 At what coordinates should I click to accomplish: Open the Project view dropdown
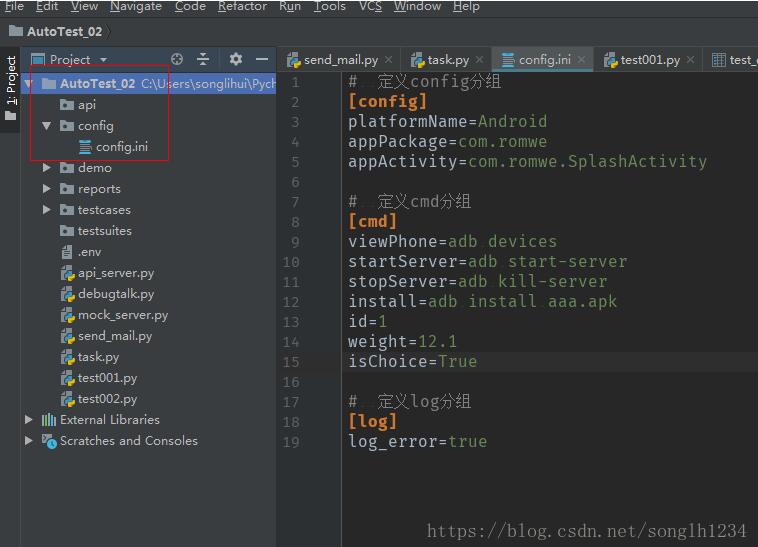pyautogui.click(x=103, y=60)
